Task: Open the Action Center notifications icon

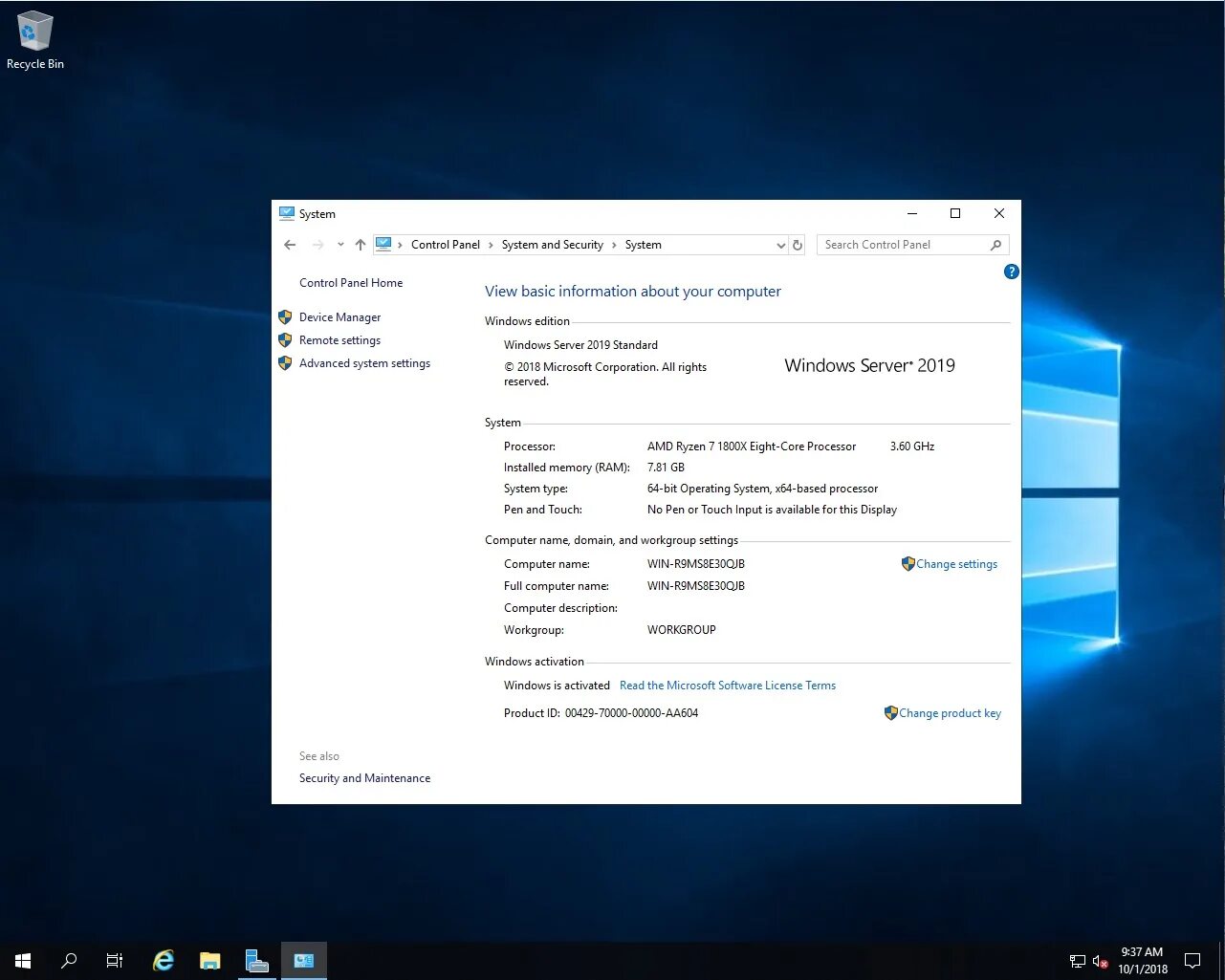Action: point(1192,961)
